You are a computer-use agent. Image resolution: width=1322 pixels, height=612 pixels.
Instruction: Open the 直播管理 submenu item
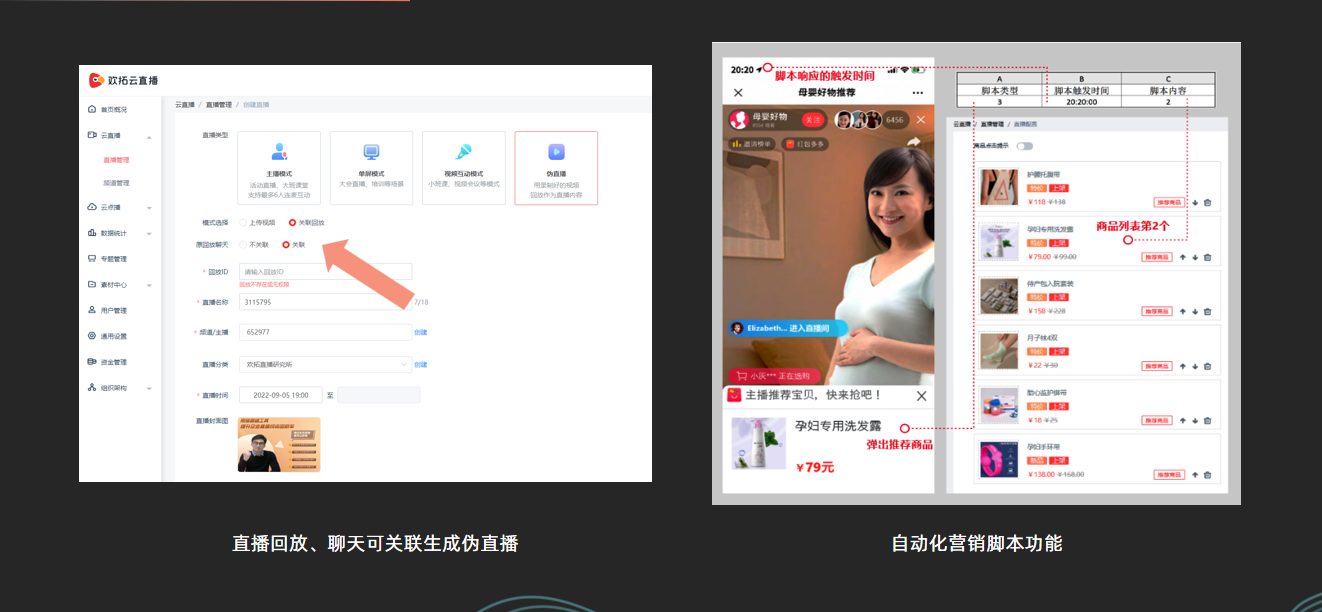tap(116, 160)
